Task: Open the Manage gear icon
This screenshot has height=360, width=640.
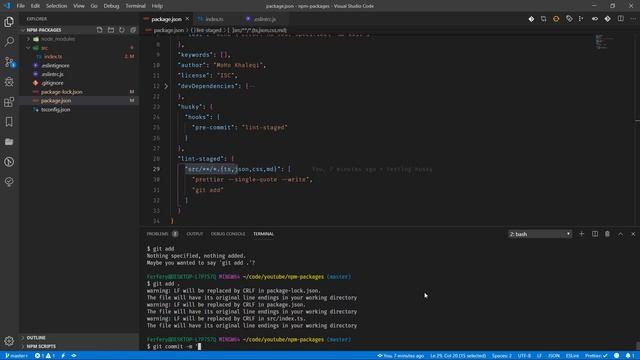Action: click(9, 340)
